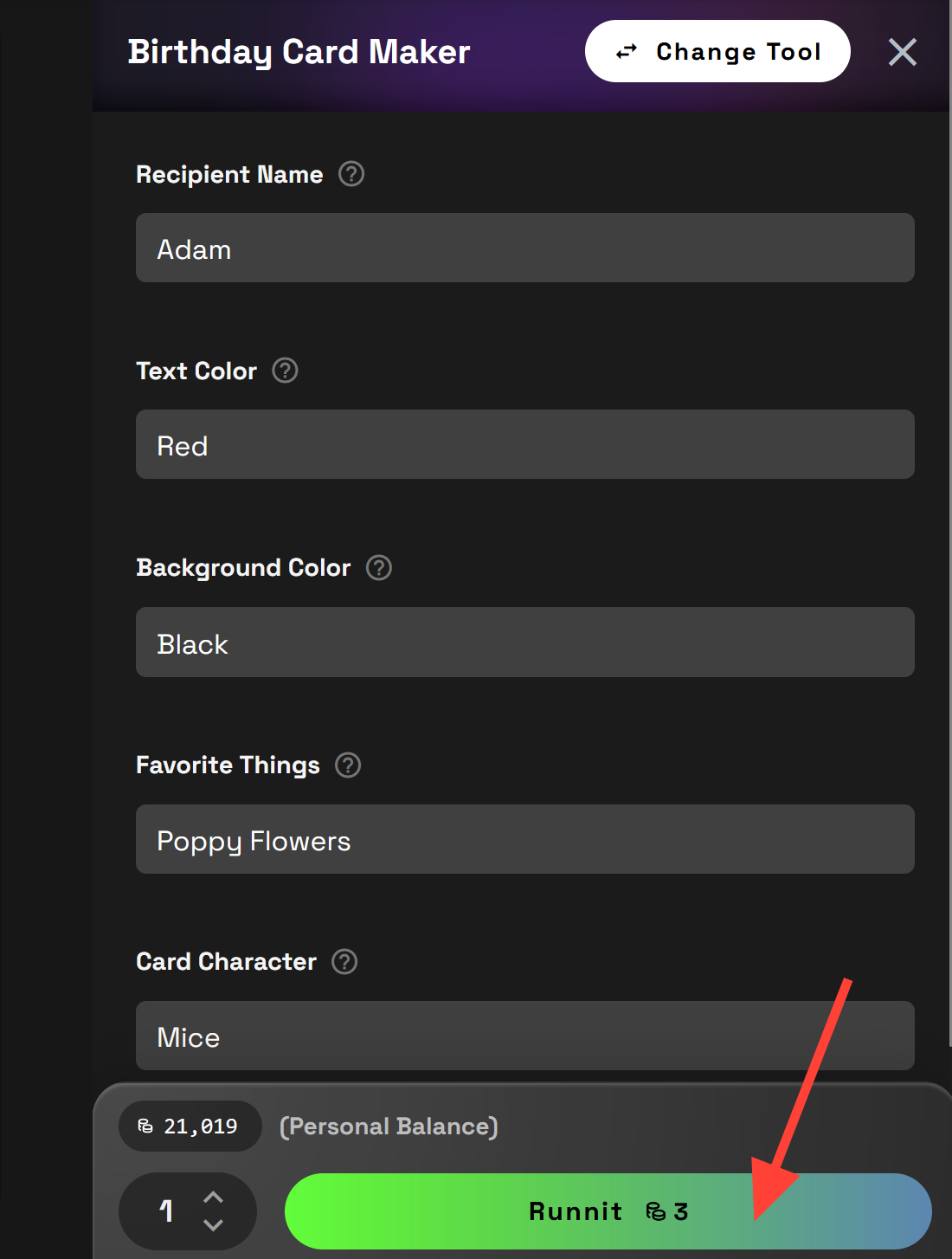Increase the run quantity with the up arrow
This screenshot has width=952, height=1259.
213,1196
